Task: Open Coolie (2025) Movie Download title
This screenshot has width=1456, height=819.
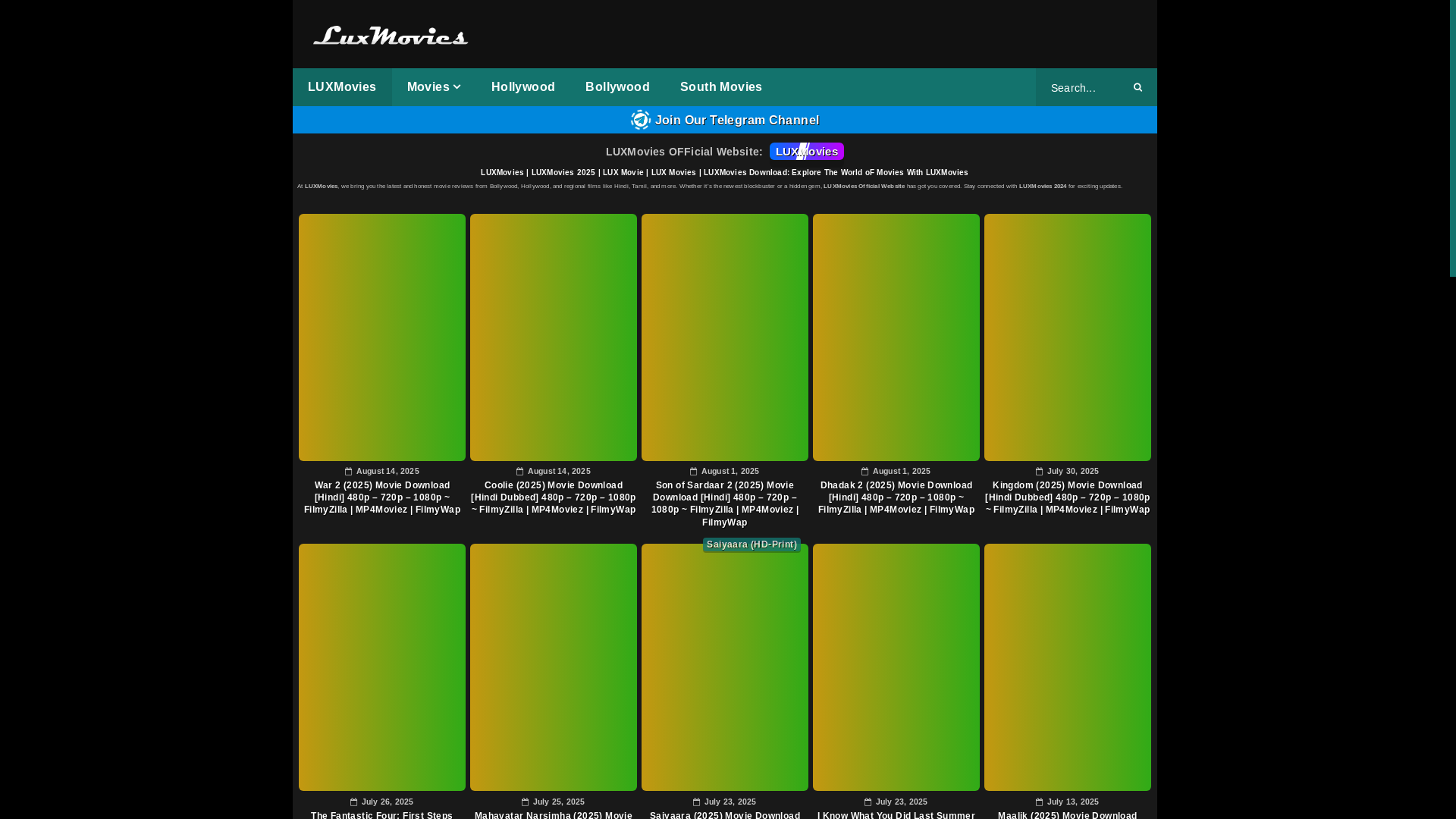Action: 554,497
